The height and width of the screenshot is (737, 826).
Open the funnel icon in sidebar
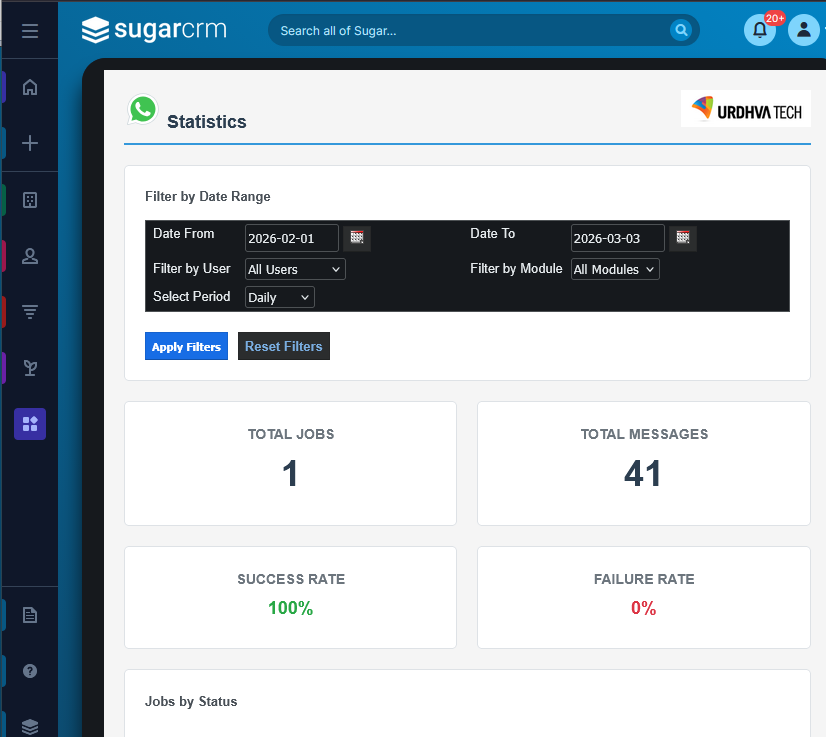[x=30, y=312]
